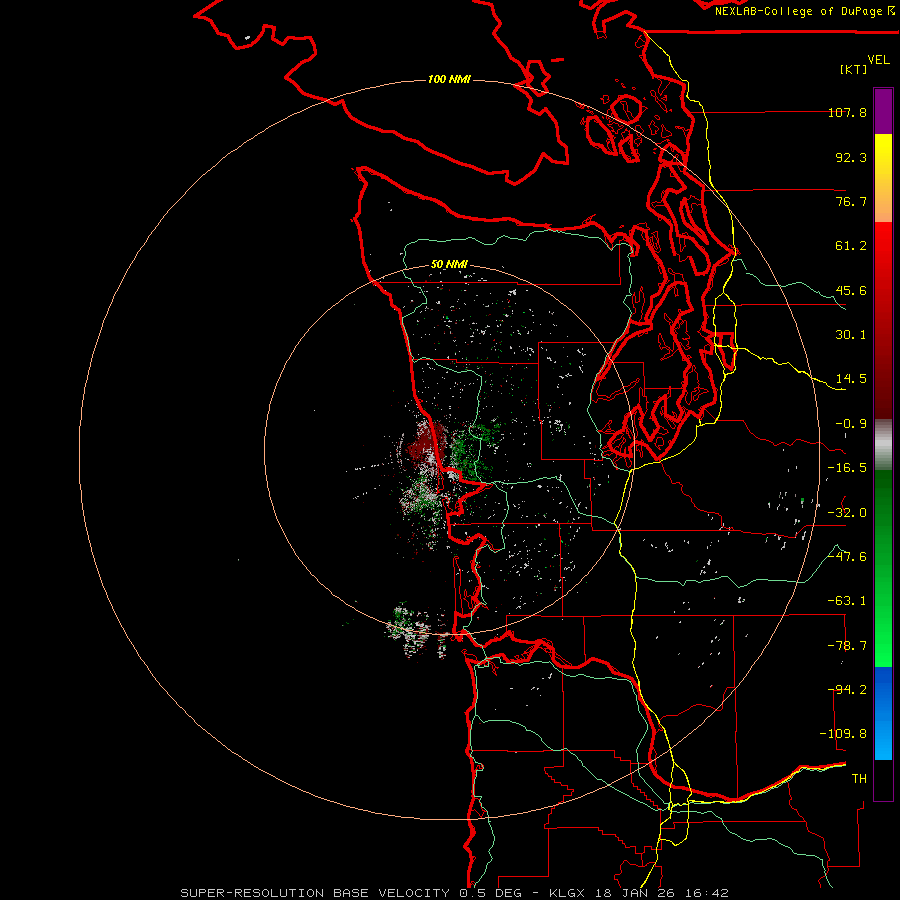Viewport: 900px width, 900px height.
Task: Click the 100 NMI range ring label
Action: point(449,79)
